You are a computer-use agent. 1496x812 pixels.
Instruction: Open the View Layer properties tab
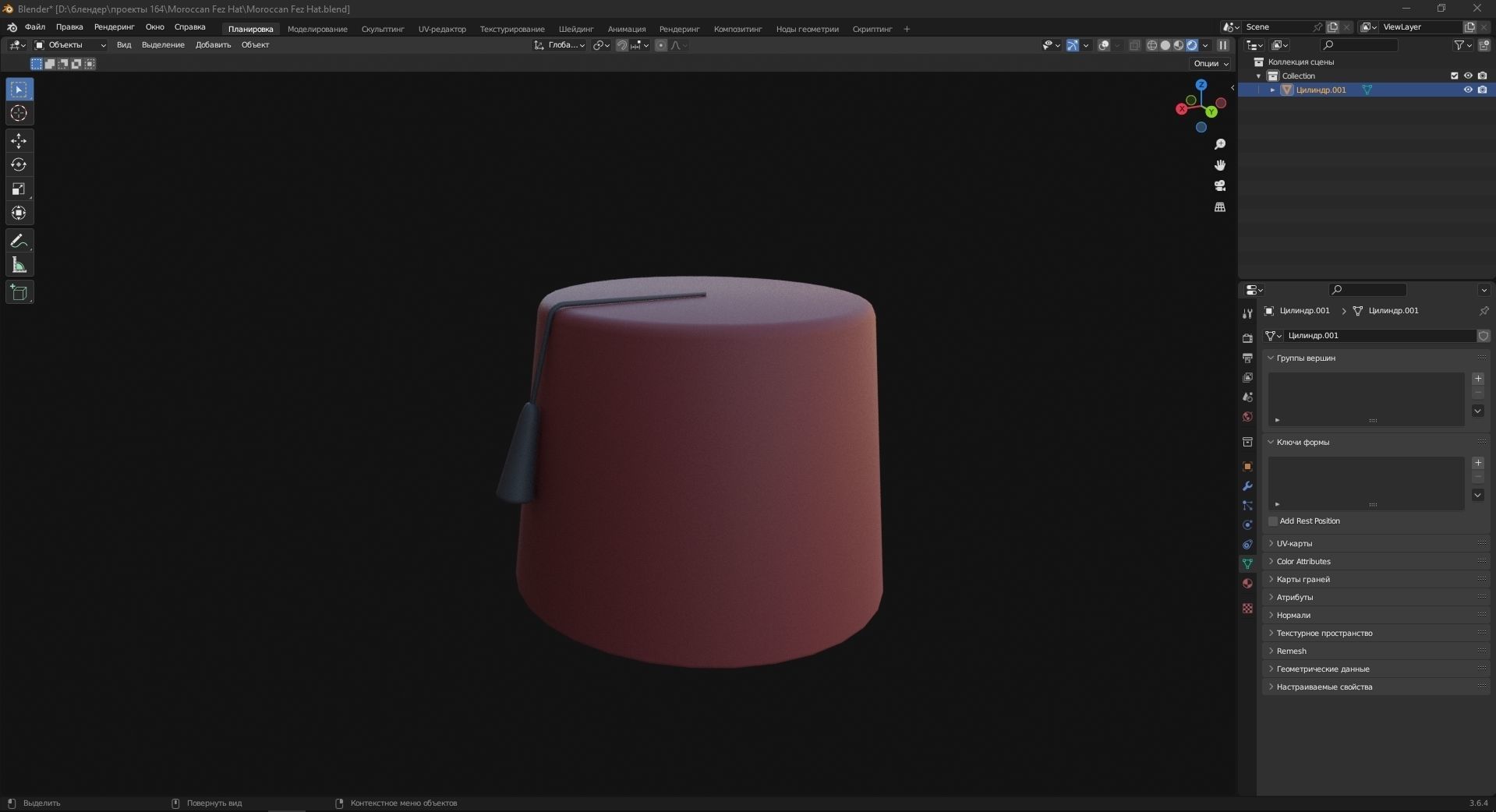[1247, 377]
